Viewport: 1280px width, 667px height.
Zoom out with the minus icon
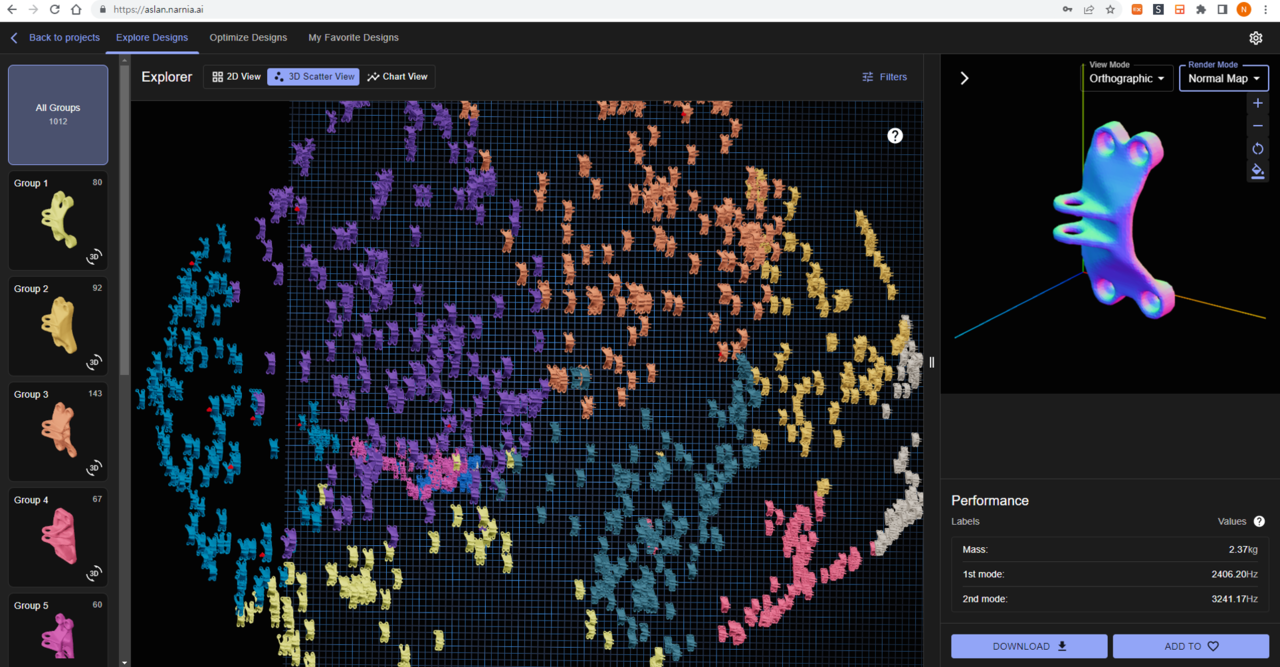point(1258,126)
